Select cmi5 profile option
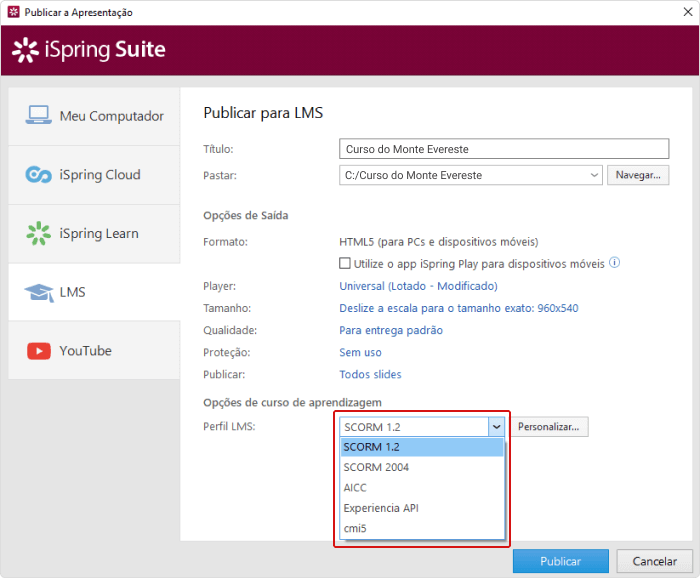This screenshot has width=700, height=578. (x=422, y=528)
